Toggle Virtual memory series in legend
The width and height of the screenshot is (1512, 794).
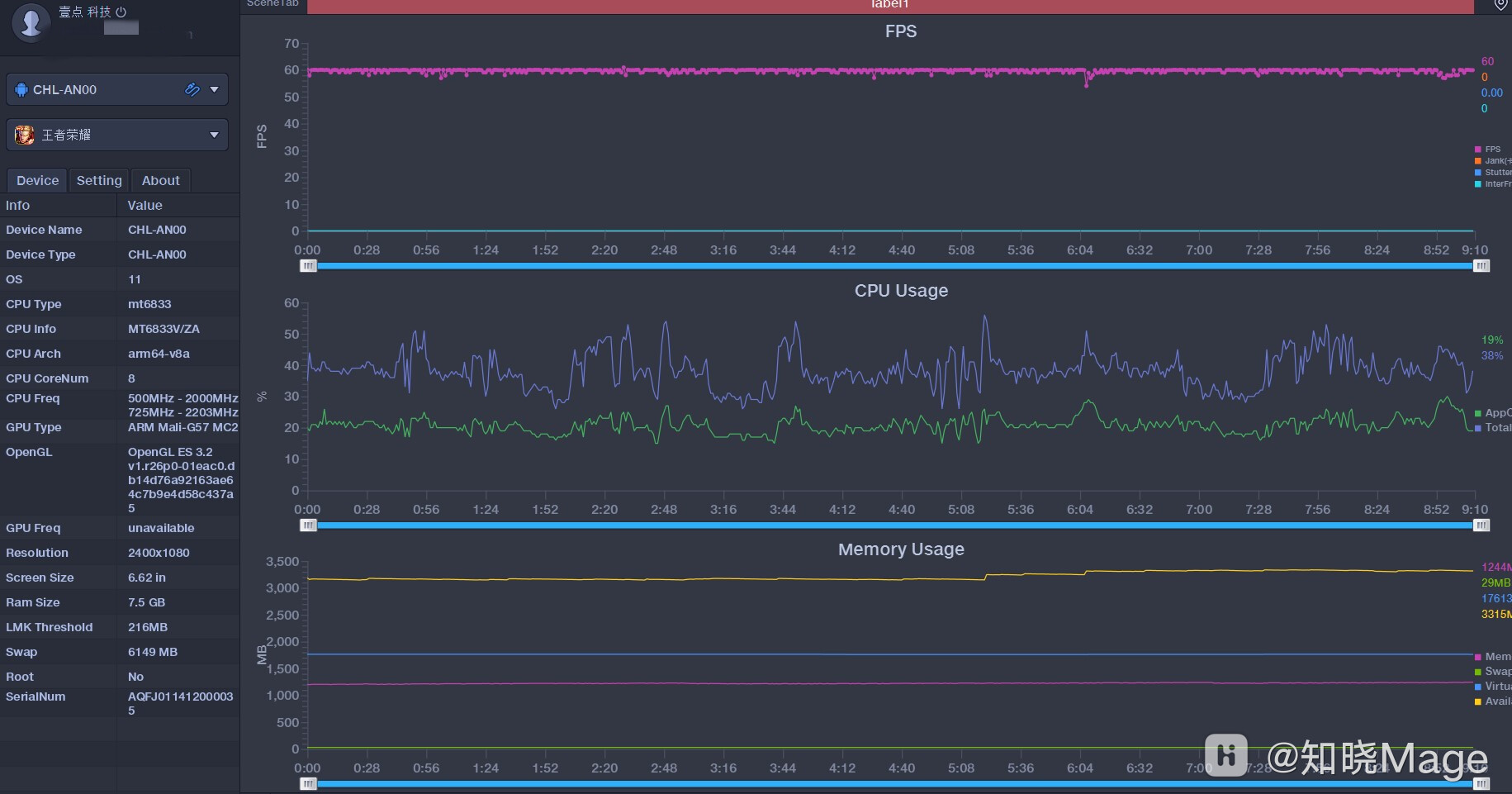1493,687
